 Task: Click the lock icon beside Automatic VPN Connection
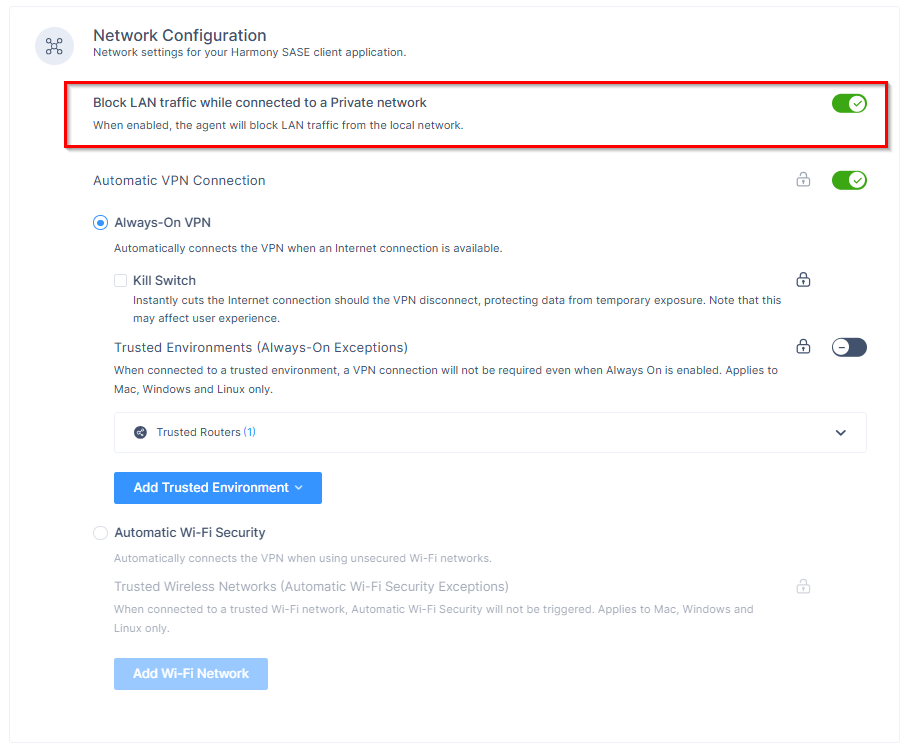(x=803, y=181)
